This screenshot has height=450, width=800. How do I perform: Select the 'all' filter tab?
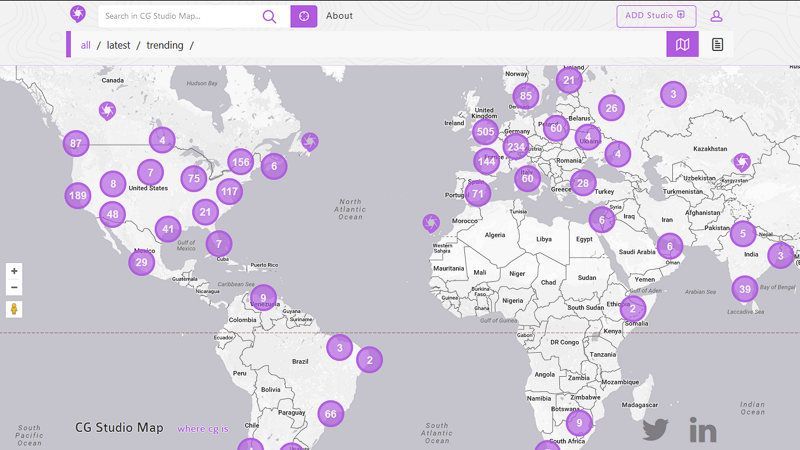(86, 45)
